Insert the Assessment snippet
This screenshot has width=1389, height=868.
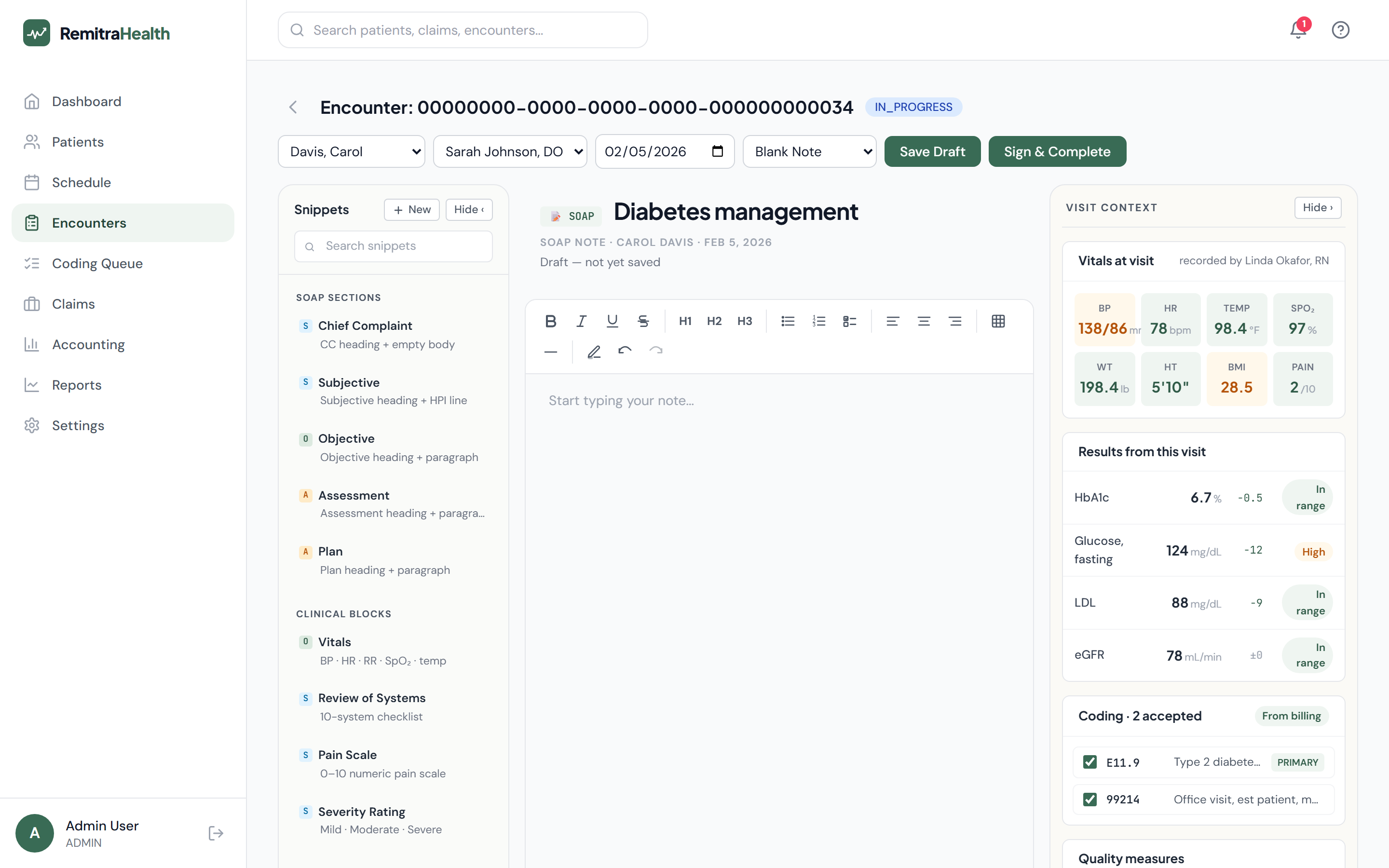coord(393,504)
